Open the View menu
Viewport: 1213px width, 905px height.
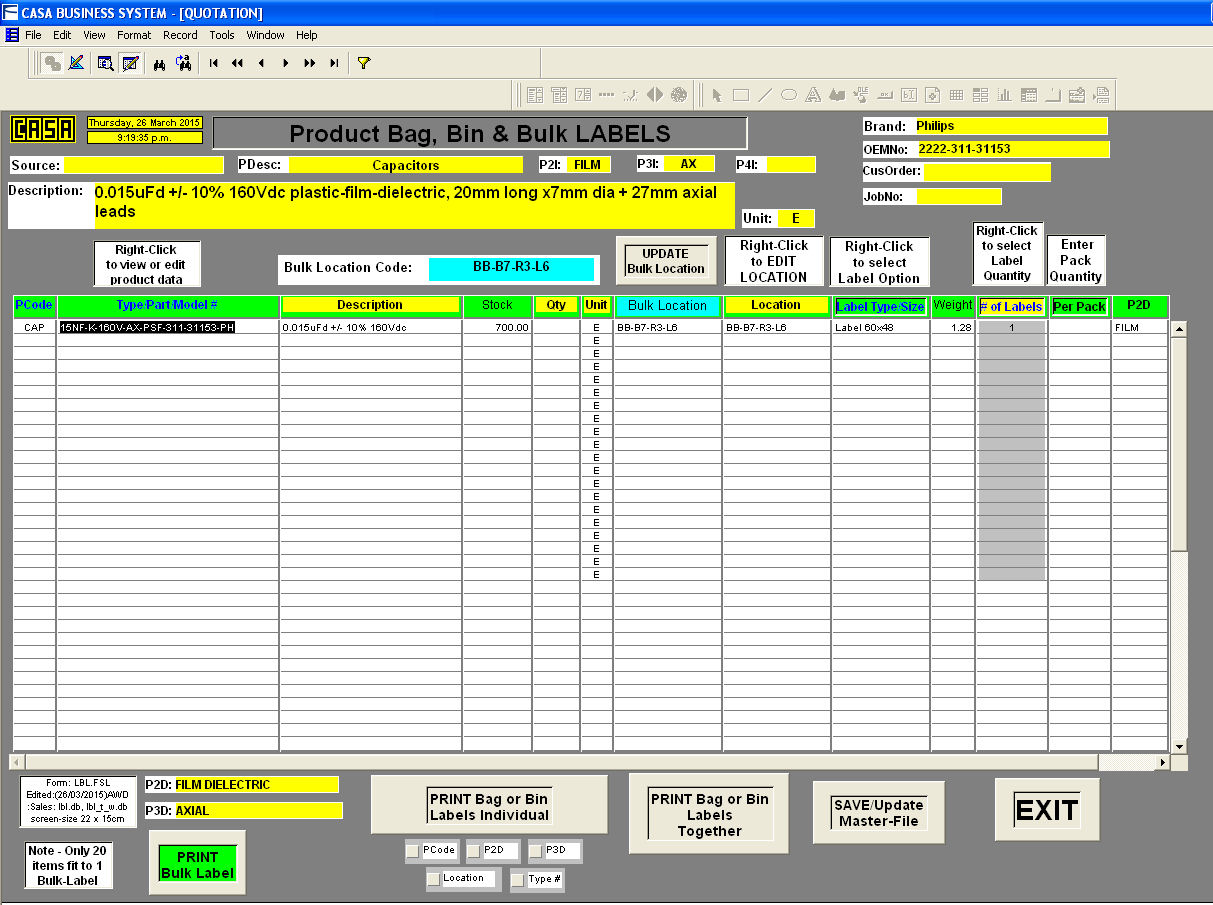(x=94, y=35)
